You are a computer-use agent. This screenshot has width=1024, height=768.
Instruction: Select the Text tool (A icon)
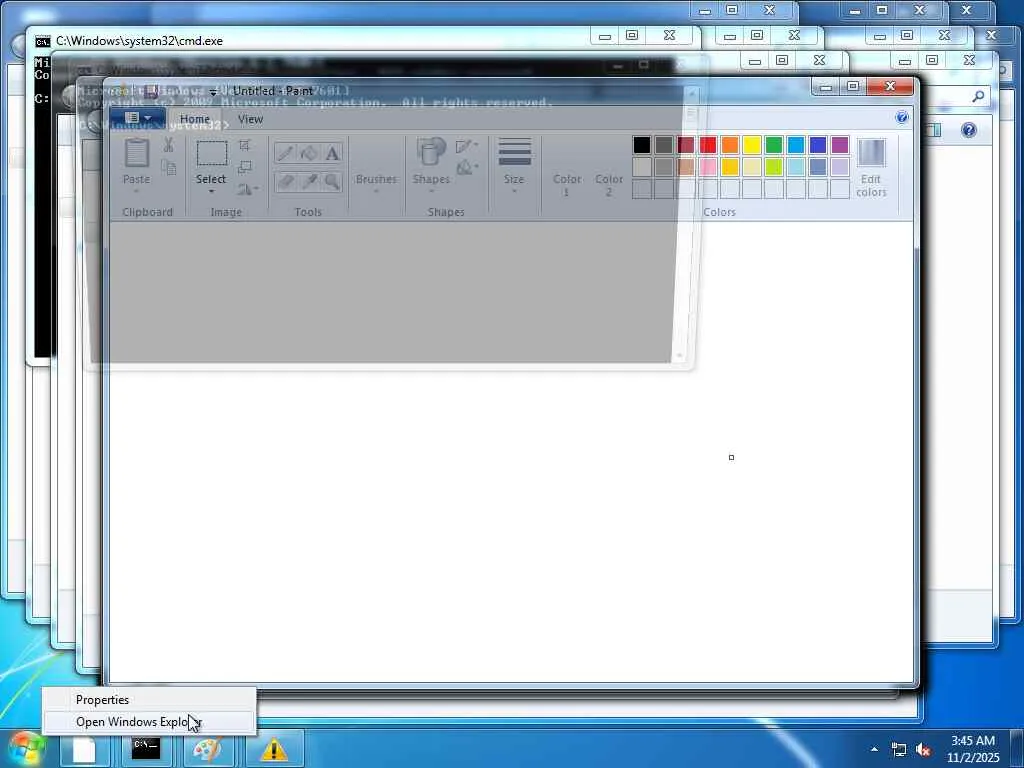coord(332,153)
